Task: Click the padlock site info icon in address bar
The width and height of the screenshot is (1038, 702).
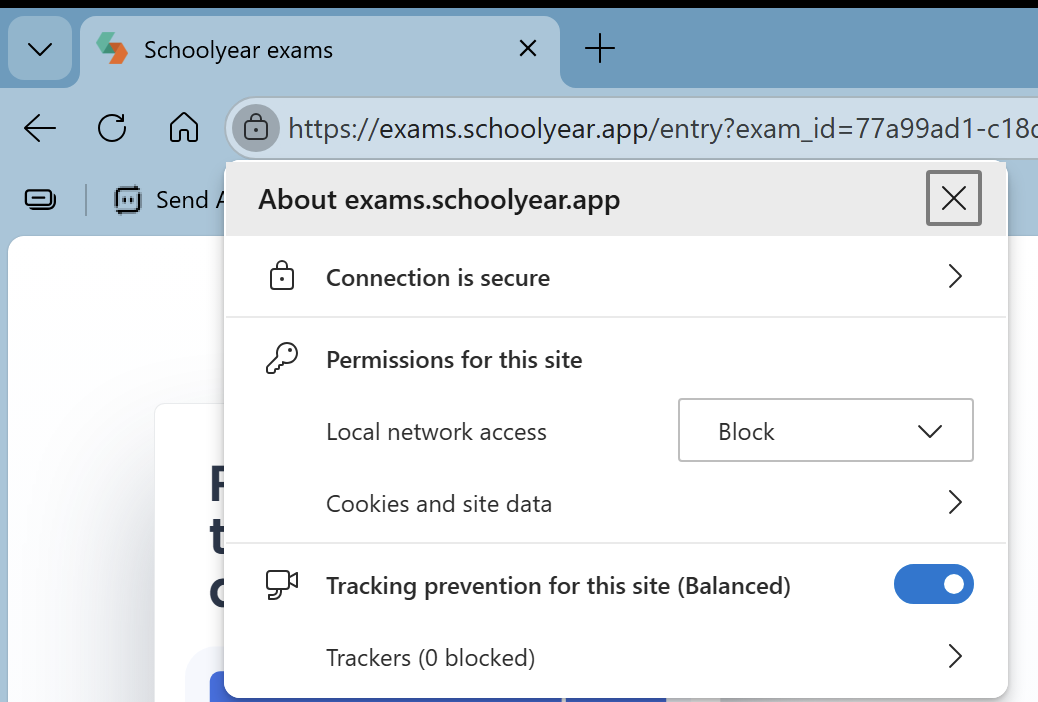Action: [256, 128]
